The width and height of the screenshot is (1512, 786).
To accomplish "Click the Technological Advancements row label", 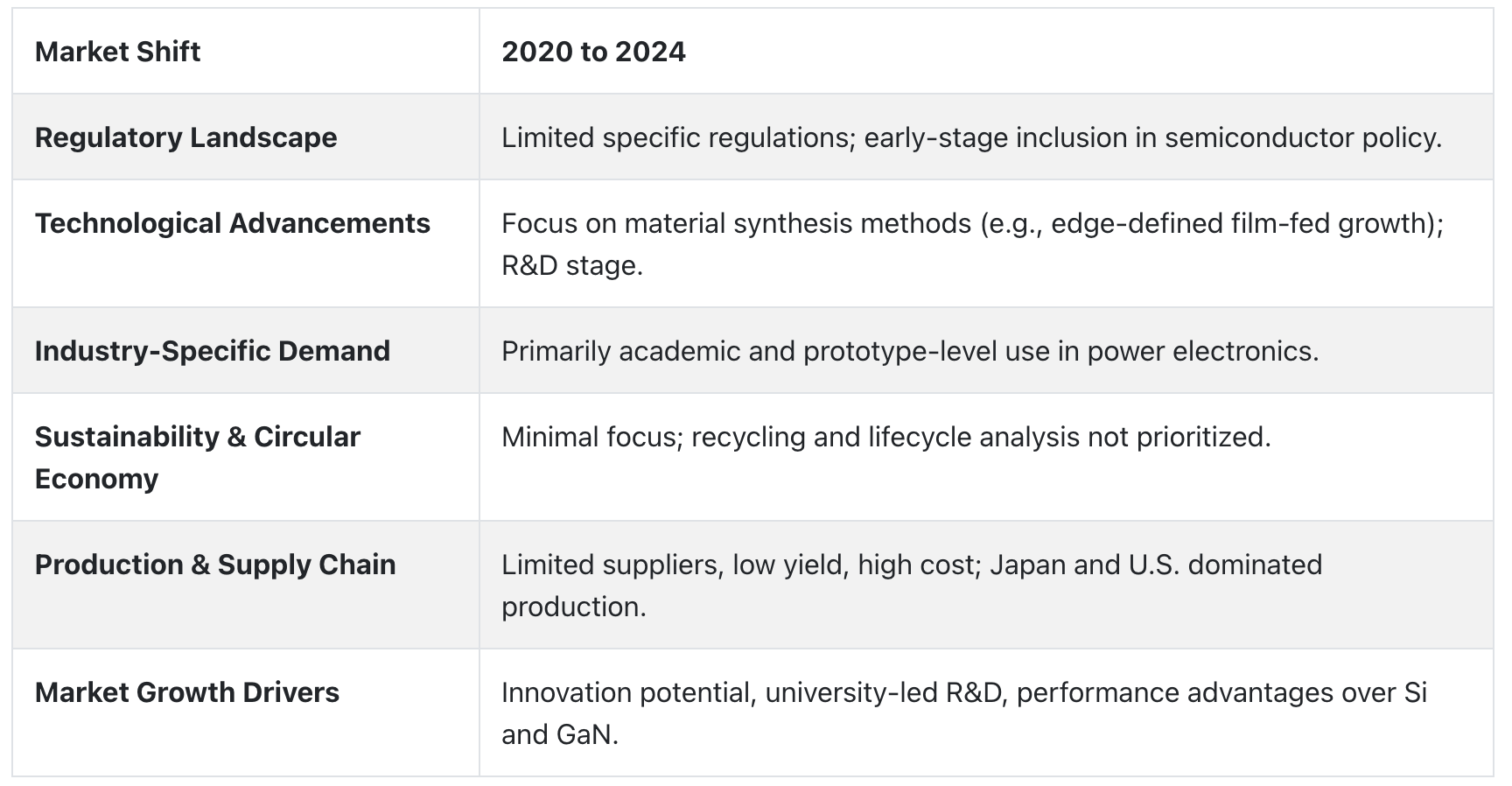I will (x=233, y=223).
